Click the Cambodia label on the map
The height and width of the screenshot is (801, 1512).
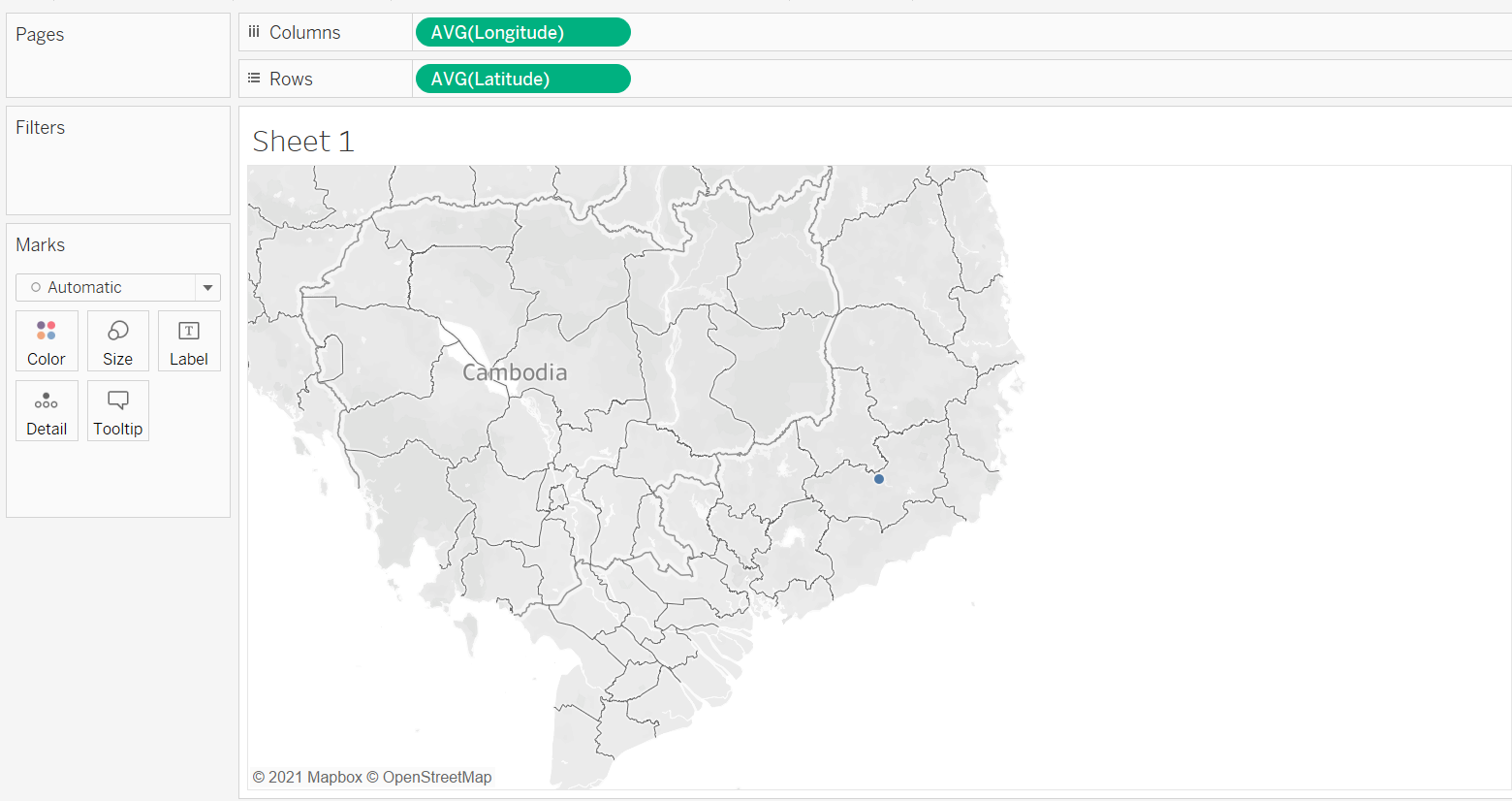[515, 372]
